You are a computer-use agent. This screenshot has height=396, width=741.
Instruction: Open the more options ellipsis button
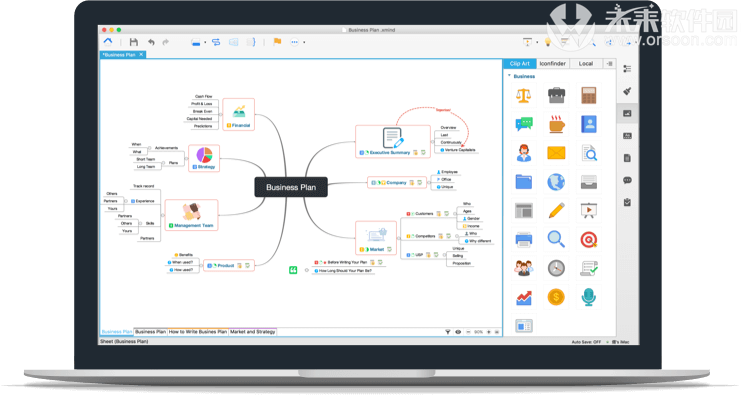pos(294,42)
